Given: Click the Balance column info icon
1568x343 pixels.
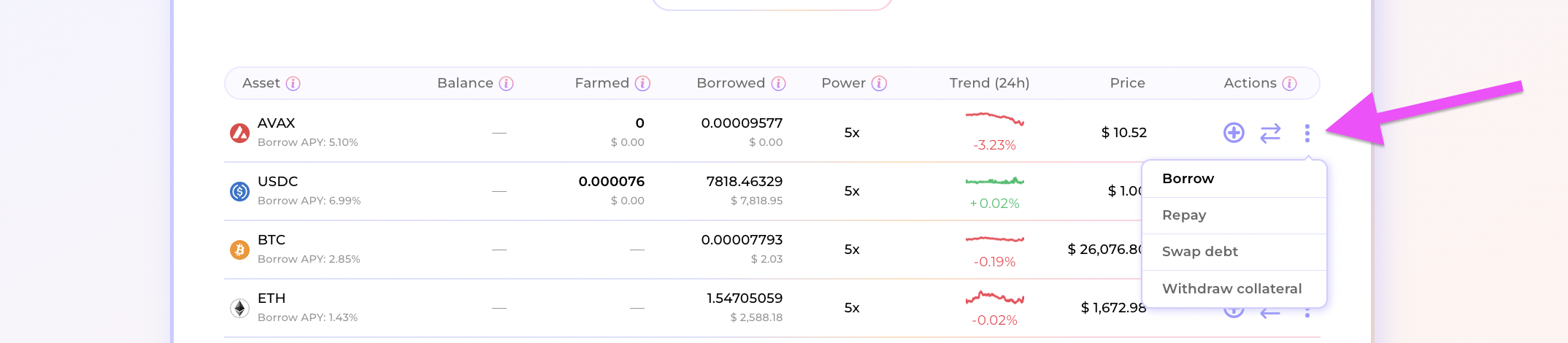Looking at the screenshot, I should click(507, 83).
